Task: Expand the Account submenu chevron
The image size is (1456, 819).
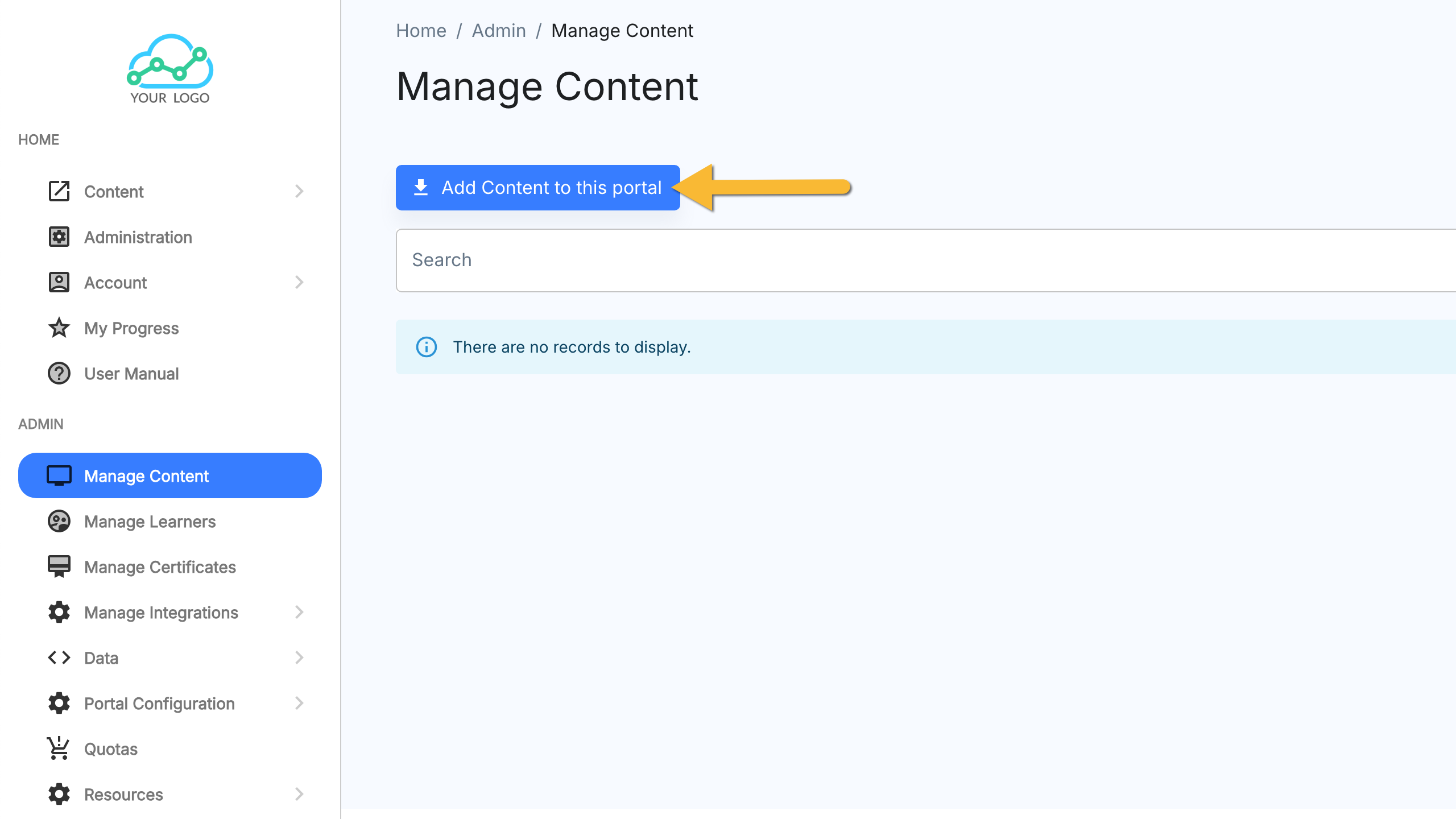Action: tap(299, 282)
